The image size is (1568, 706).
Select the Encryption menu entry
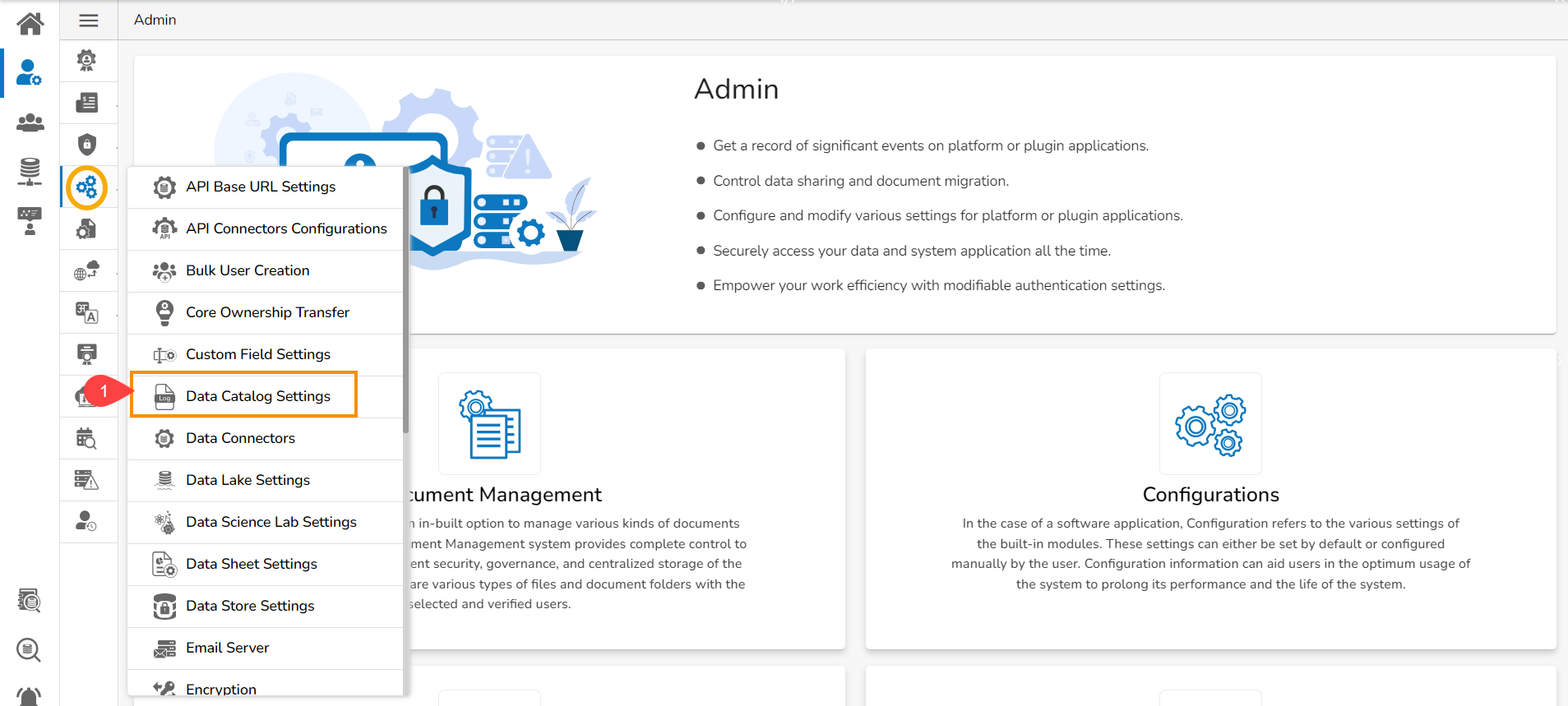click(265, 684)
